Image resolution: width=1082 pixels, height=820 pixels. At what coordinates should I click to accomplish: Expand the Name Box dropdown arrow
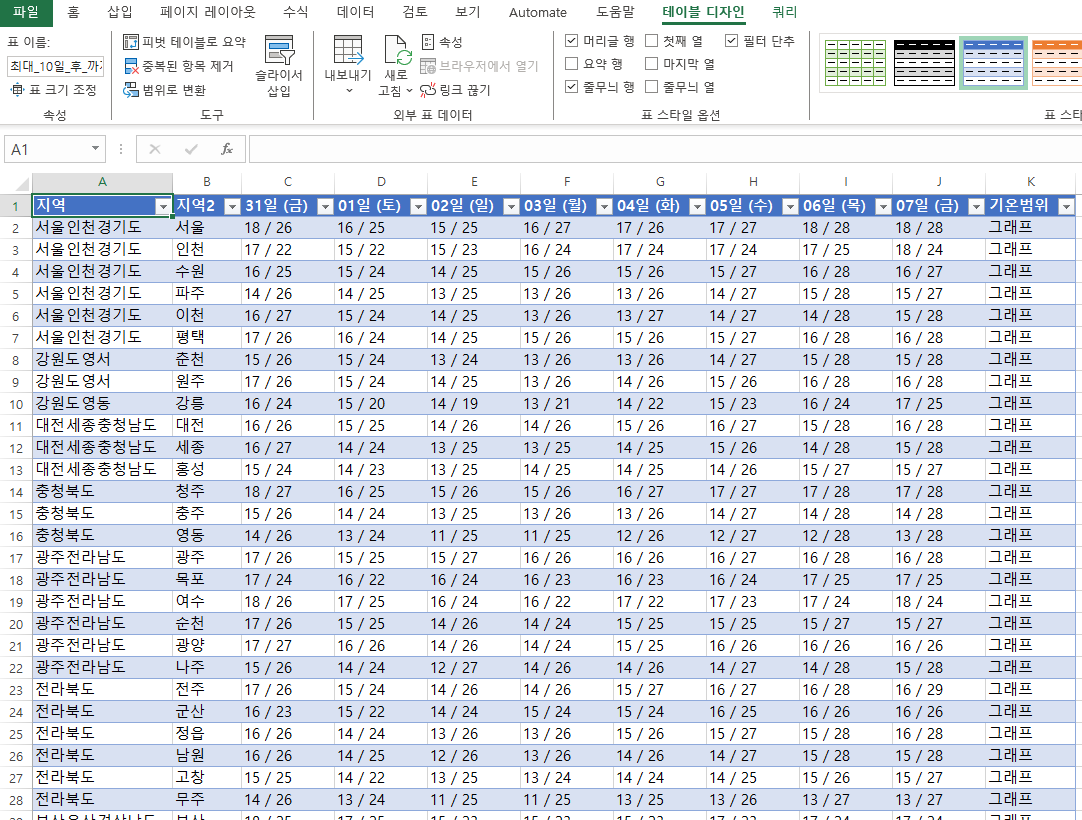[x=95, y=149]
